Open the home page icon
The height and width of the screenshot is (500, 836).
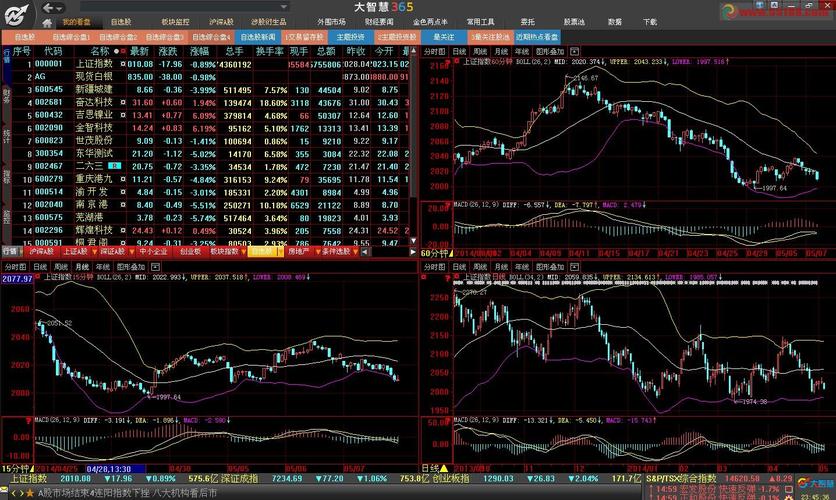[47, 23]
